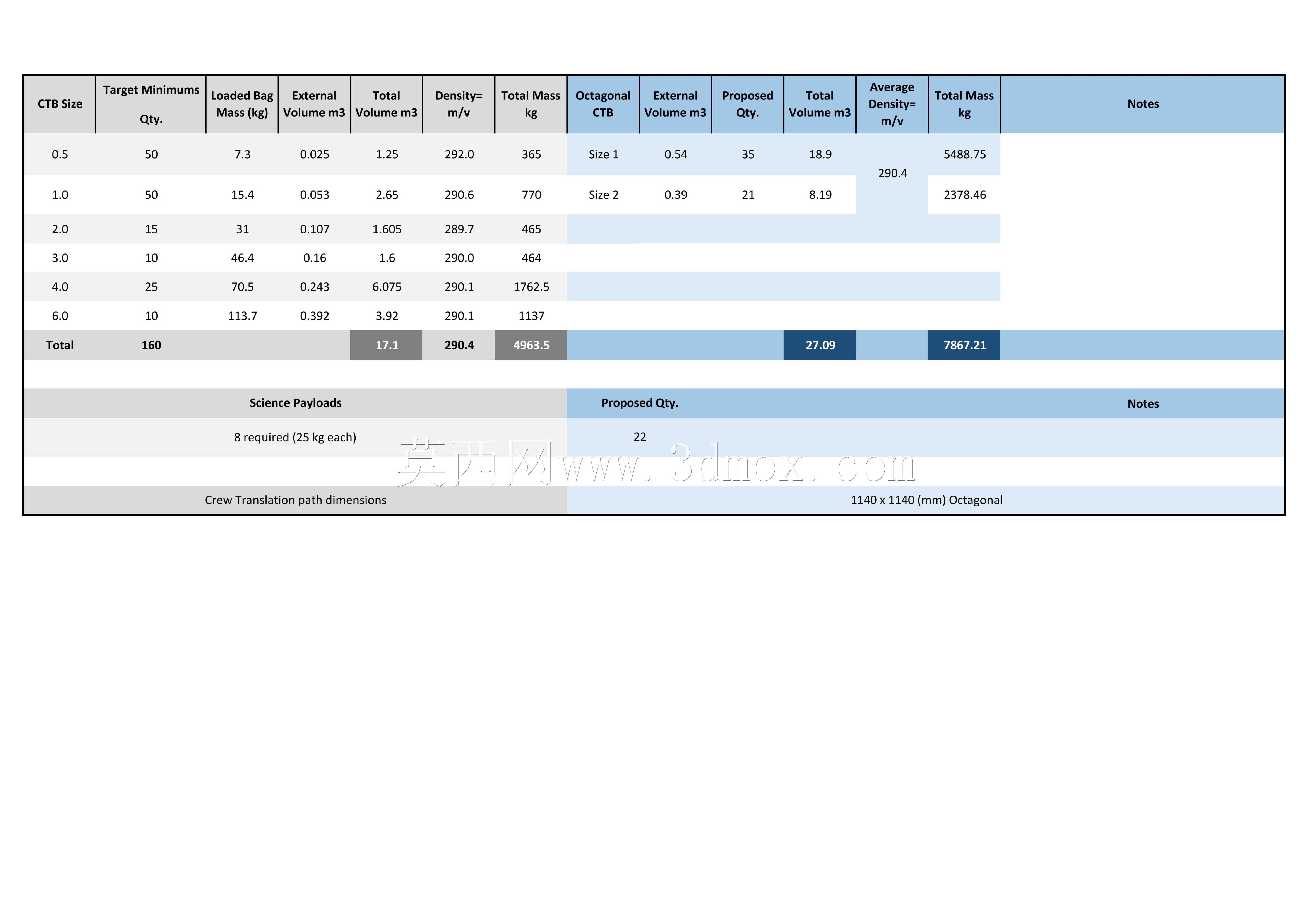Click the CTB size '0.5' cell
This screenshot has width=1308, height=924.
click(x=60, y=154)
